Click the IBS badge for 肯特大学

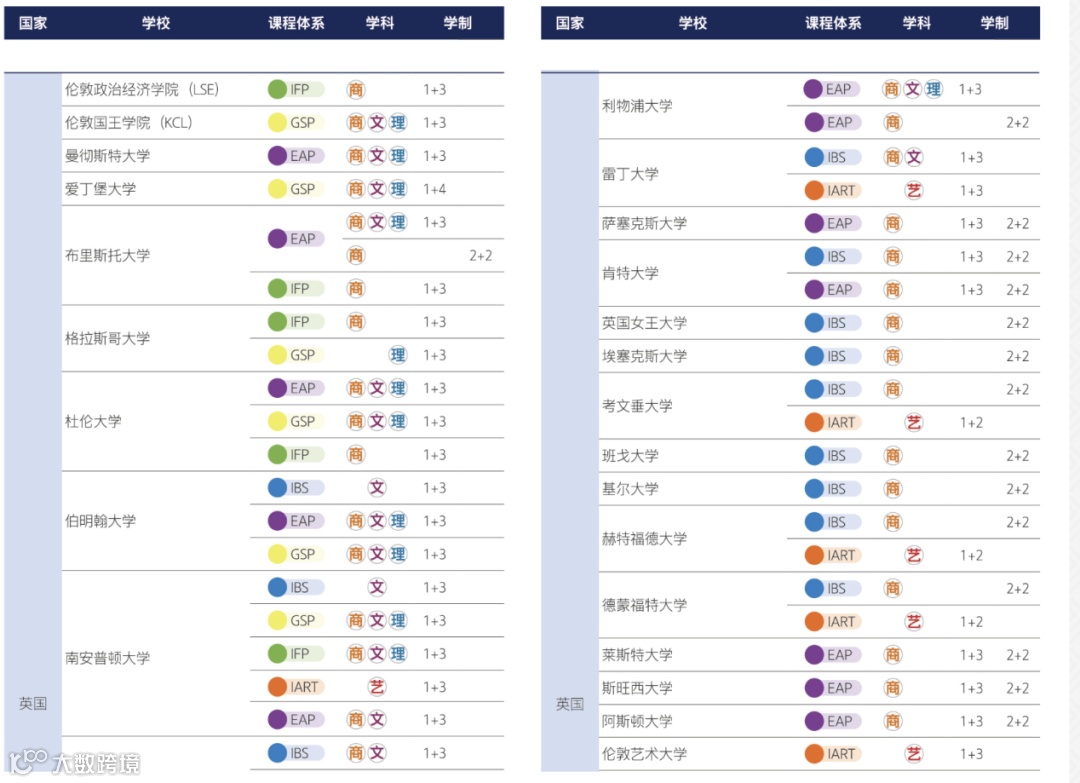pyautogui.click(x=832, y=256)
